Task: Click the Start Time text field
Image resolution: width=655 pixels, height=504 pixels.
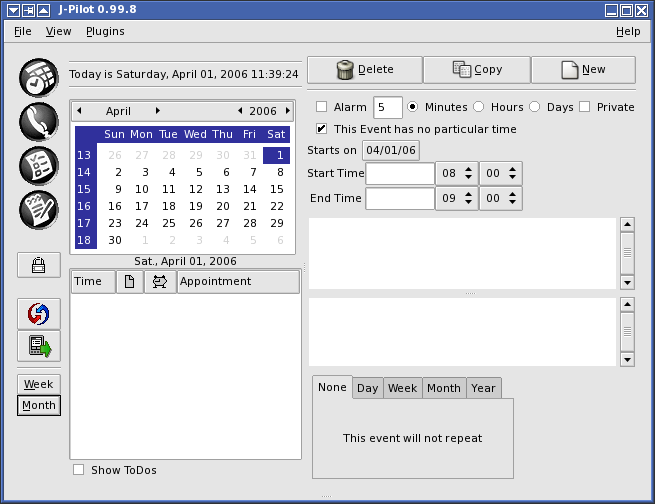Action: pos(400,173)
